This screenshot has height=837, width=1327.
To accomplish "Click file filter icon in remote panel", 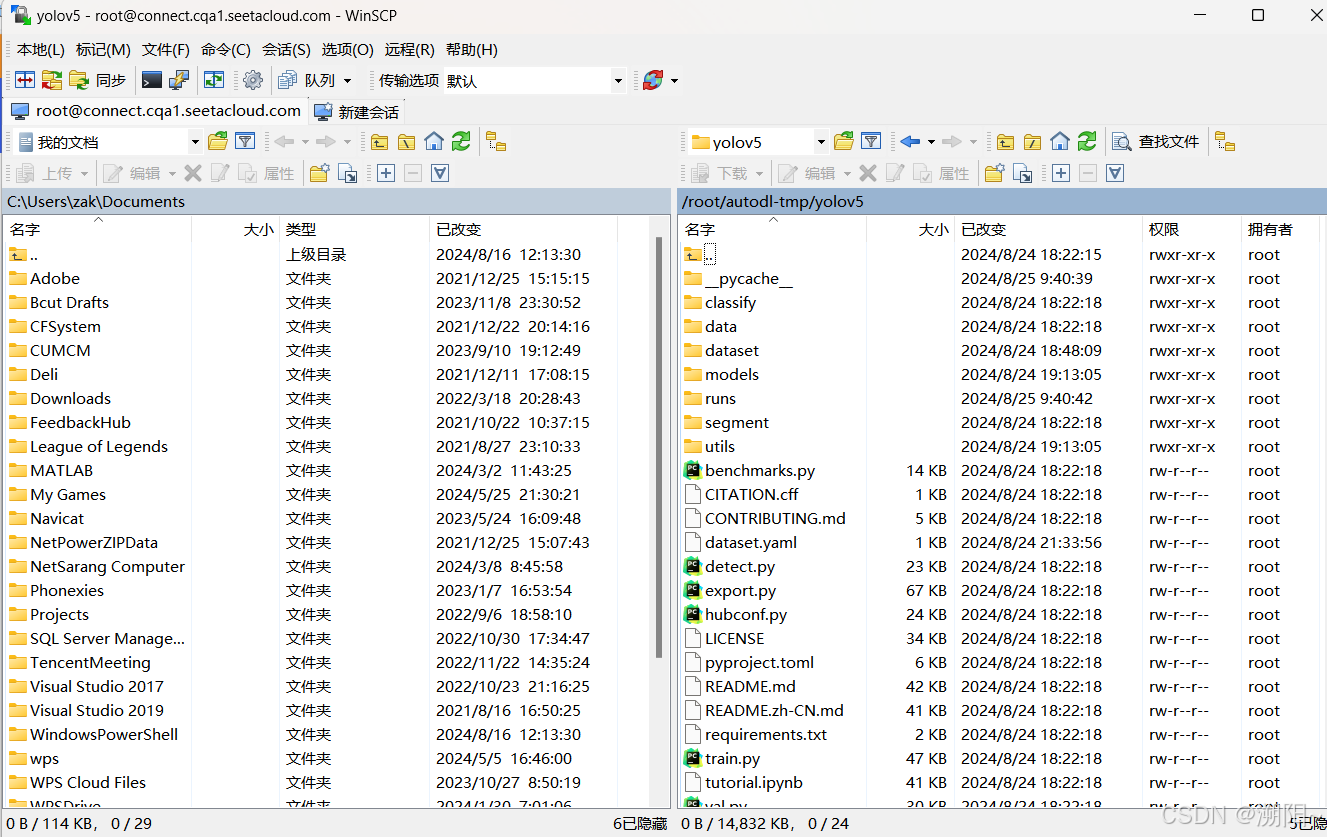I will [x=871, y=142].
